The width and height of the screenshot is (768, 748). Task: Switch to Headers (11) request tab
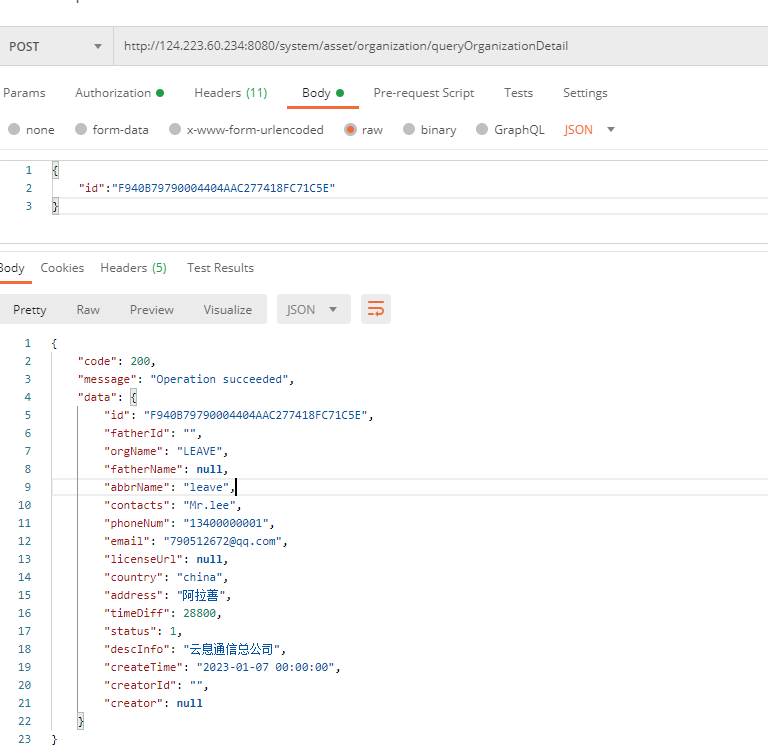pyautogui.click(x=230, y=93)
